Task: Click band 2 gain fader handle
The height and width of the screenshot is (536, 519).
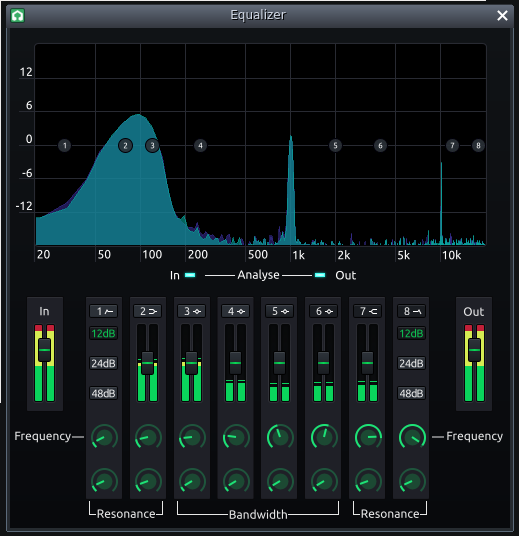Action: (148, 363)
